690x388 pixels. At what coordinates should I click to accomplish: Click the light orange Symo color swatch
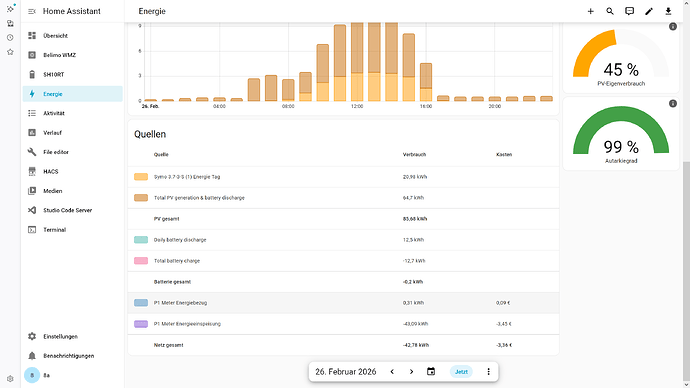pos(141,177)
